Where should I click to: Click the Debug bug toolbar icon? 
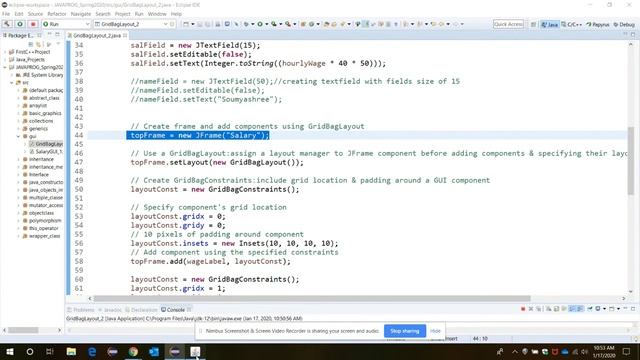click(246, 24)
